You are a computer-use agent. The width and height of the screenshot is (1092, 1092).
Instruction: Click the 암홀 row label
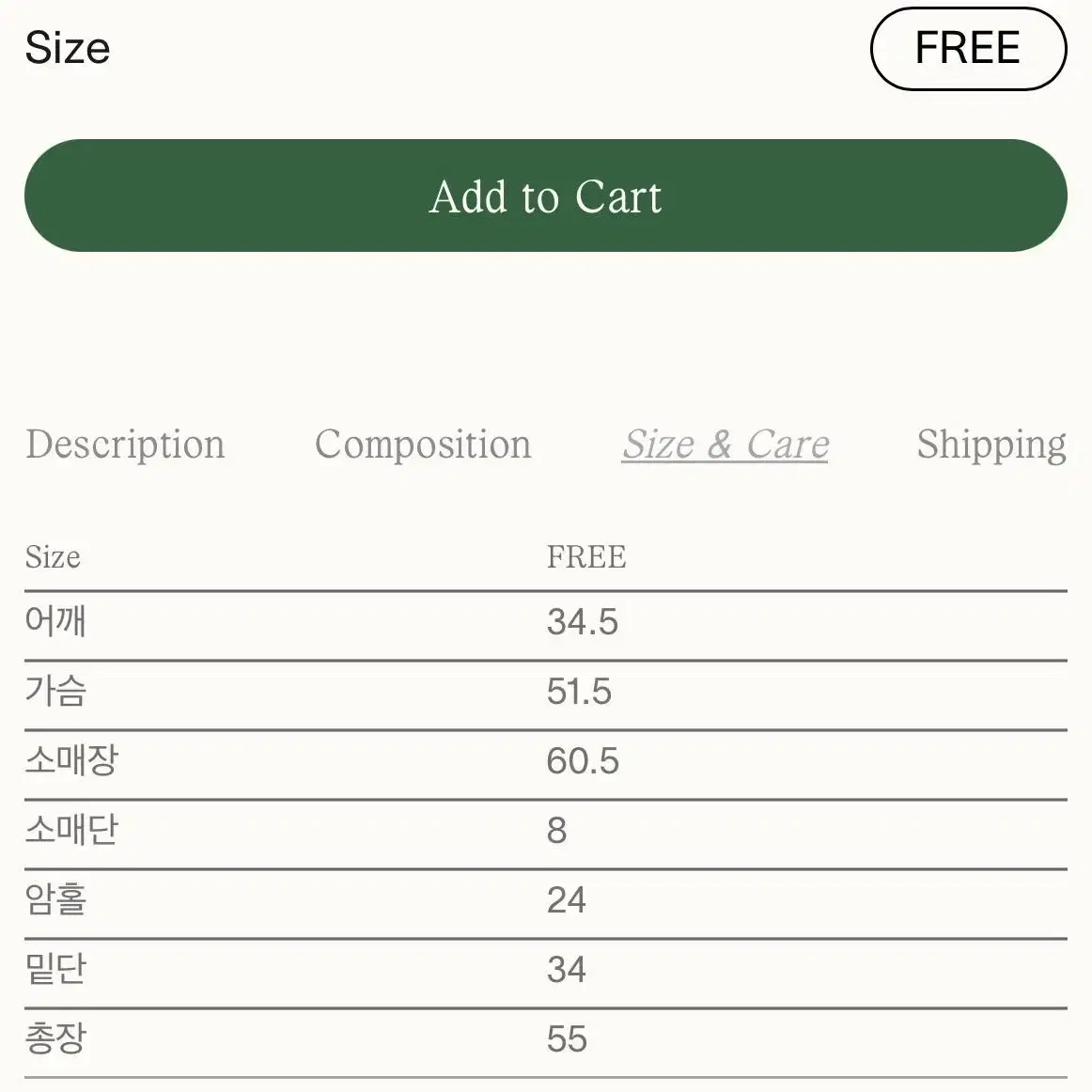(55, 899)
